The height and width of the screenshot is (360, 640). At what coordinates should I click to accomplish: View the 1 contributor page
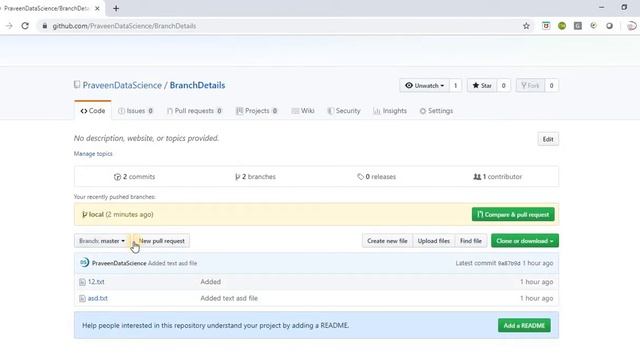pos(497,177)
